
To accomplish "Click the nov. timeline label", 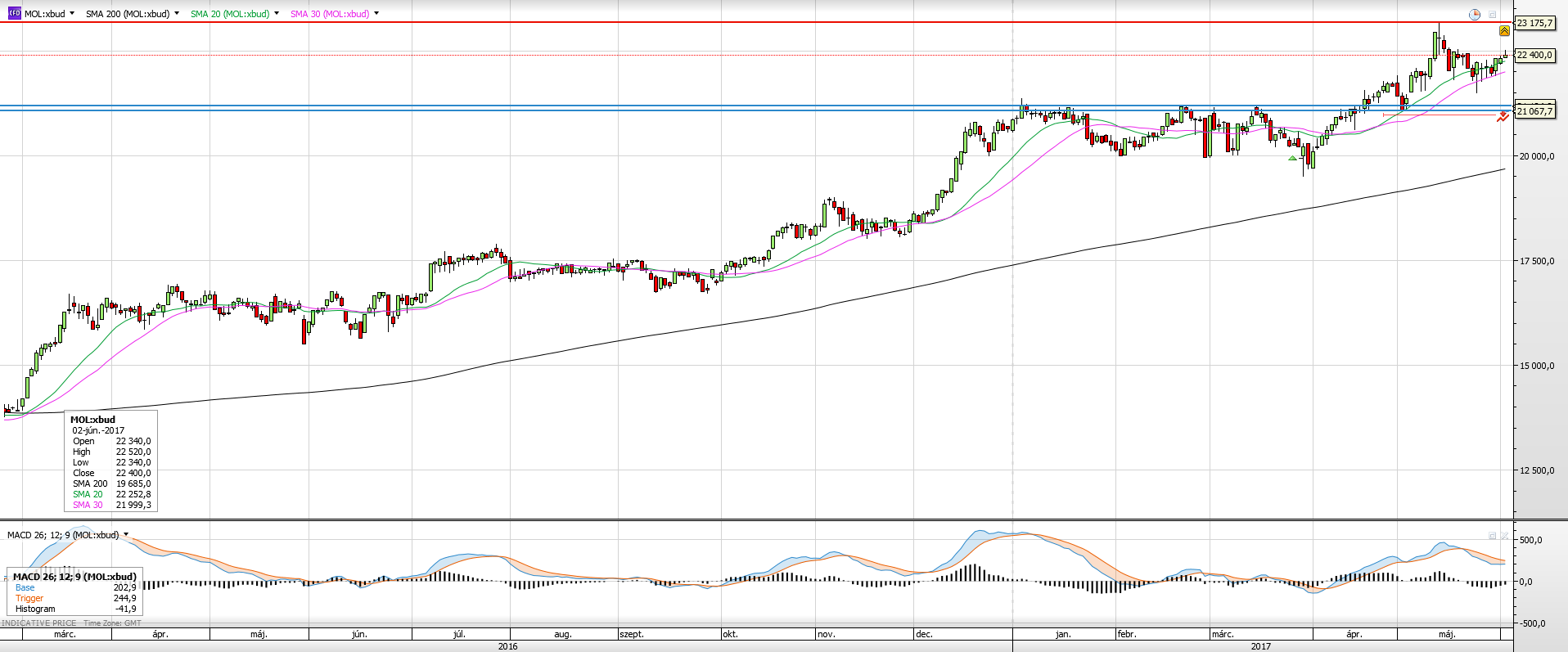I will [x=826, y=634].
